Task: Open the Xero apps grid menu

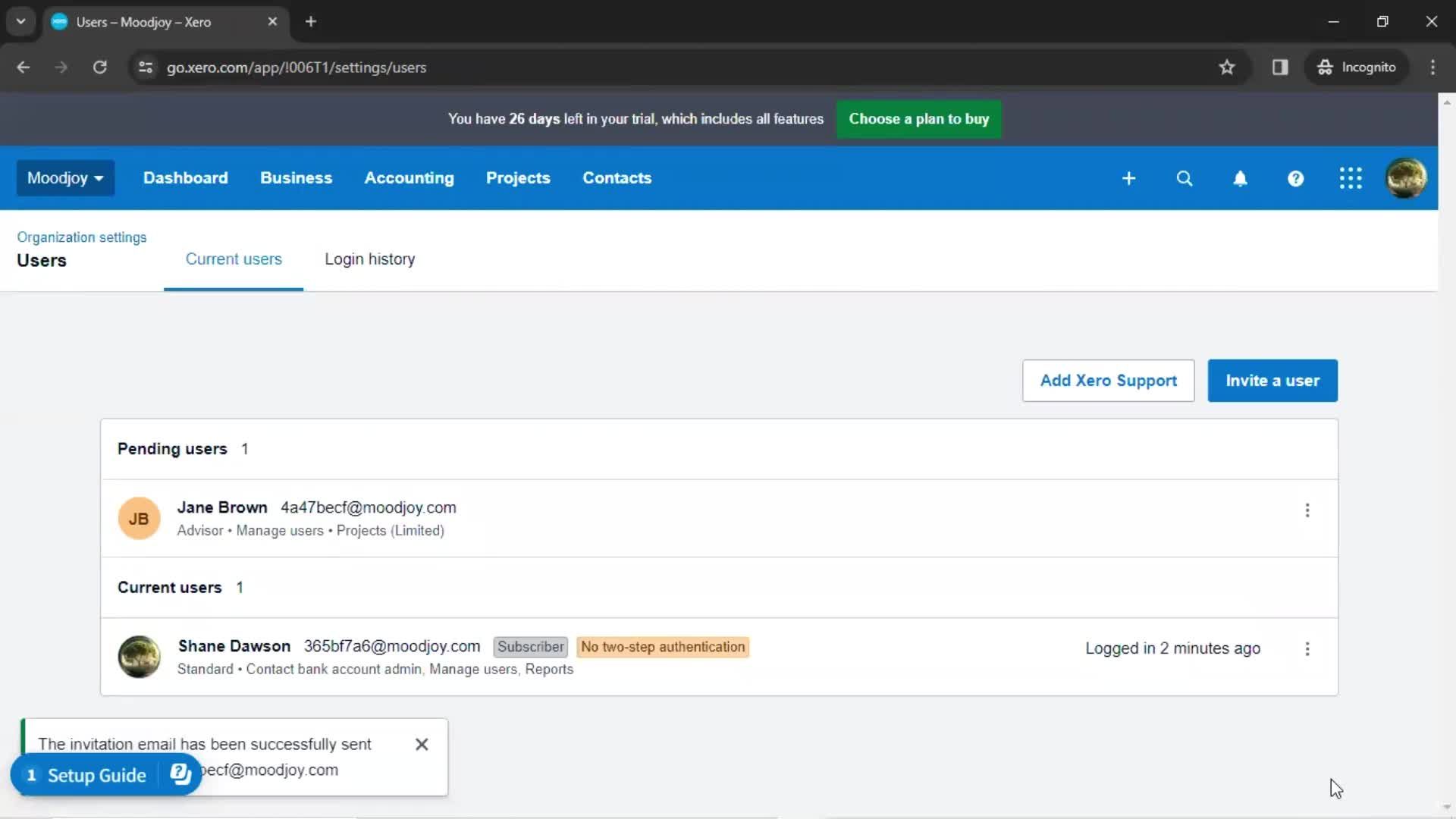Action: click(x=1351, y=178)
